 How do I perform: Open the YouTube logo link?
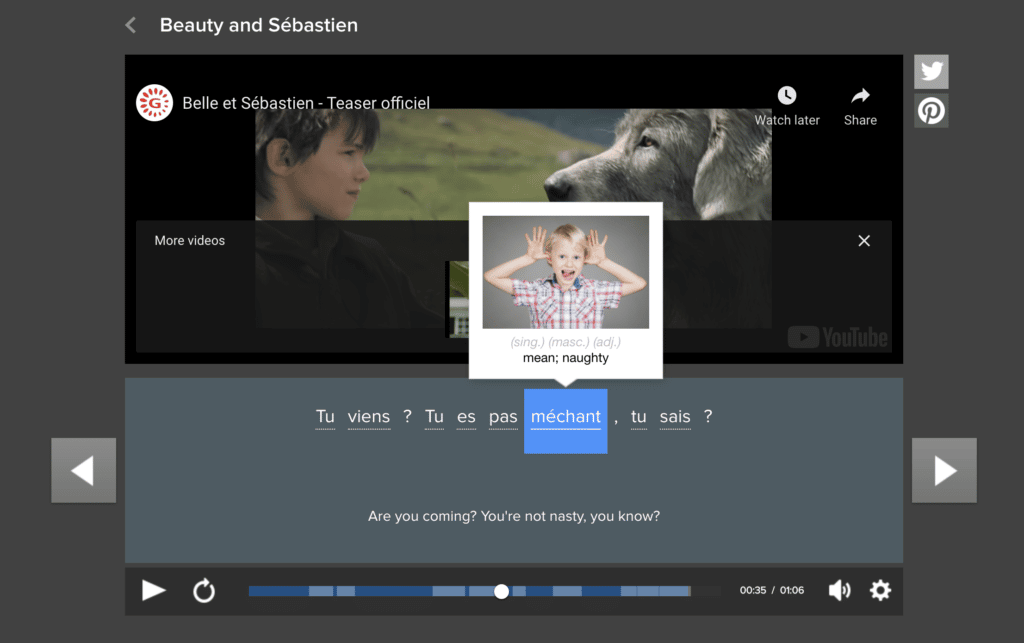coord(837,338)
